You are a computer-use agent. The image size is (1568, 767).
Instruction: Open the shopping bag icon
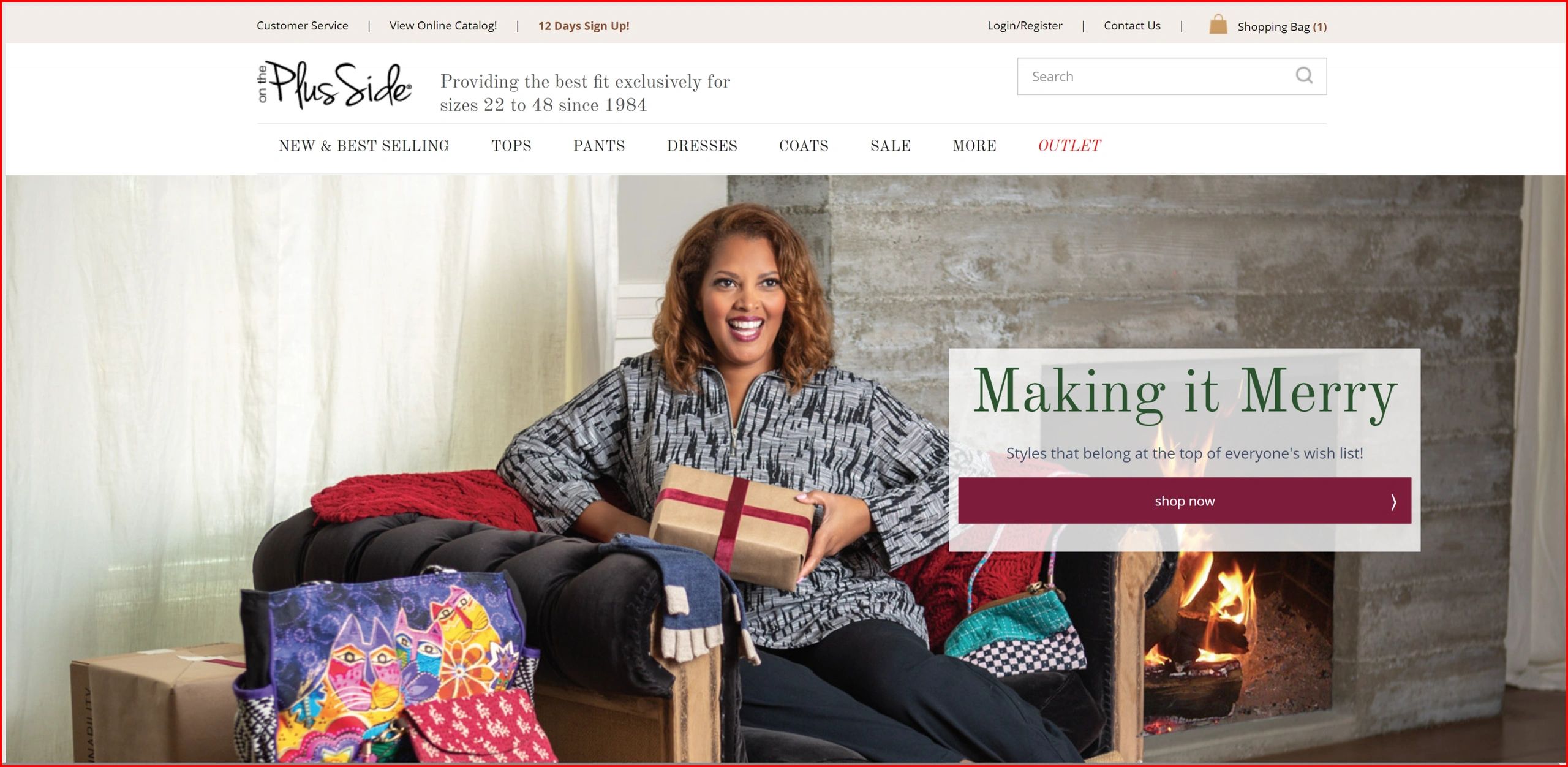coord(1218,25)
